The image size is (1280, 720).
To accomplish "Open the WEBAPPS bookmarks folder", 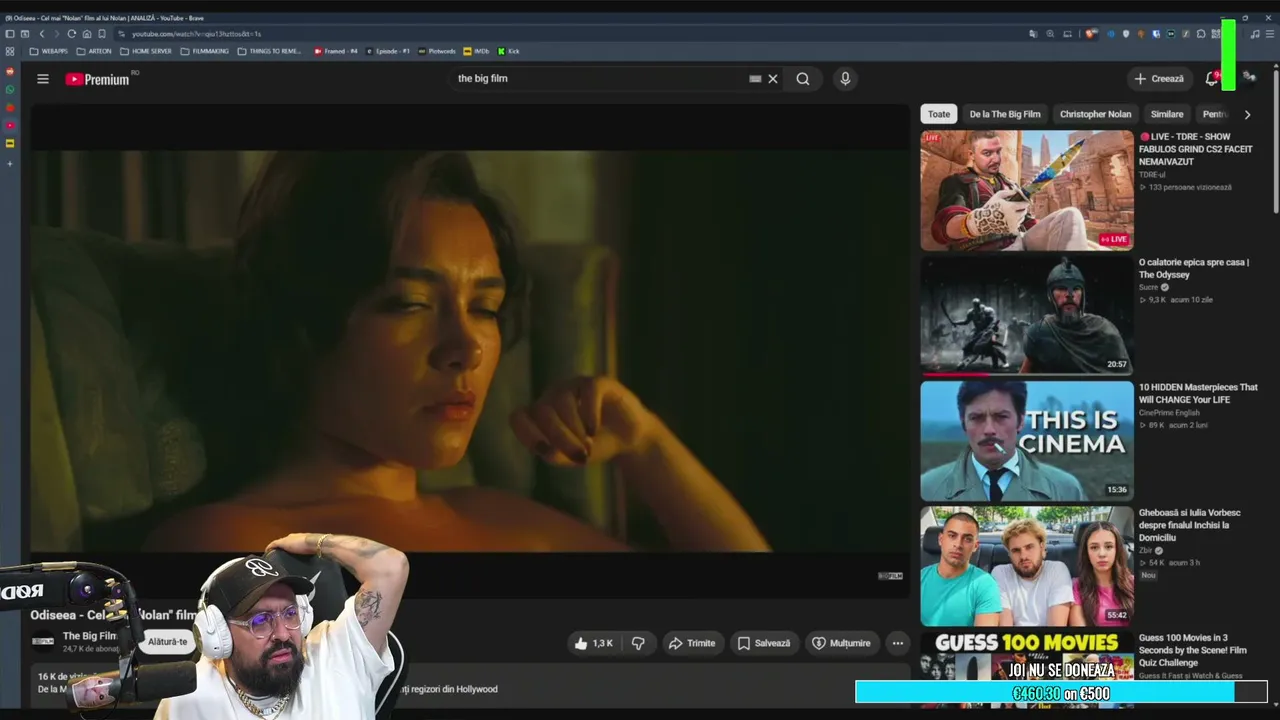I will 49,51.
